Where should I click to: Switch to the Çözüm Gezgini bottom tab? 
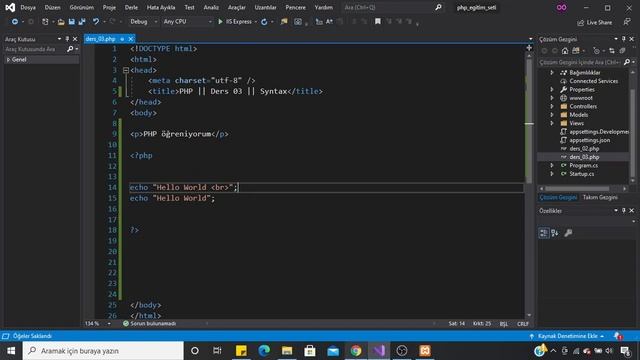[x=558, y=198]
